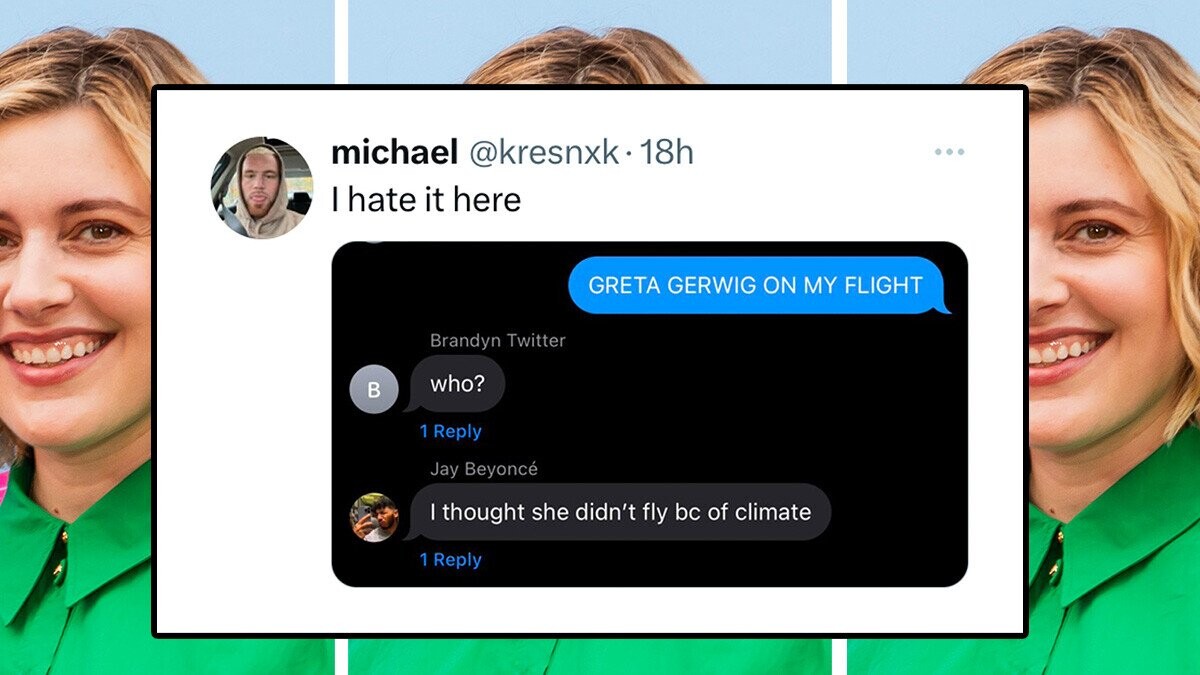
Task: Click Jay Beyoncé's round avatar photo
Action: point(374,517)
